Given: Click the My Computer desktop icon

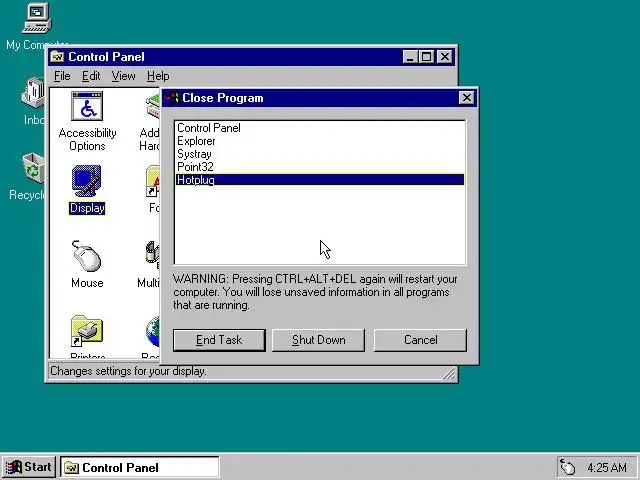Looking at the screenshot, I should click(36, 18).
